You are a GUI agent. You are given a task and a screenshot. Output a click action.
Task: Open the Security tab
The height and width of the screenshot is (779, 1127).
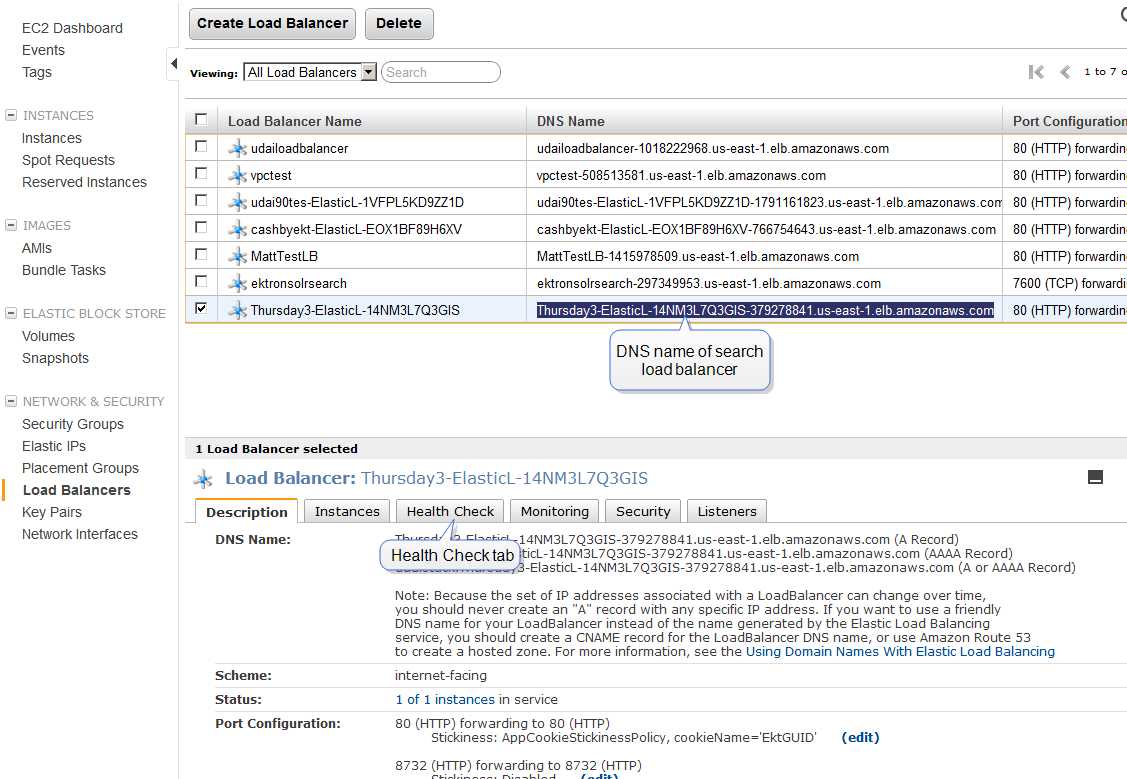point(643,511)
